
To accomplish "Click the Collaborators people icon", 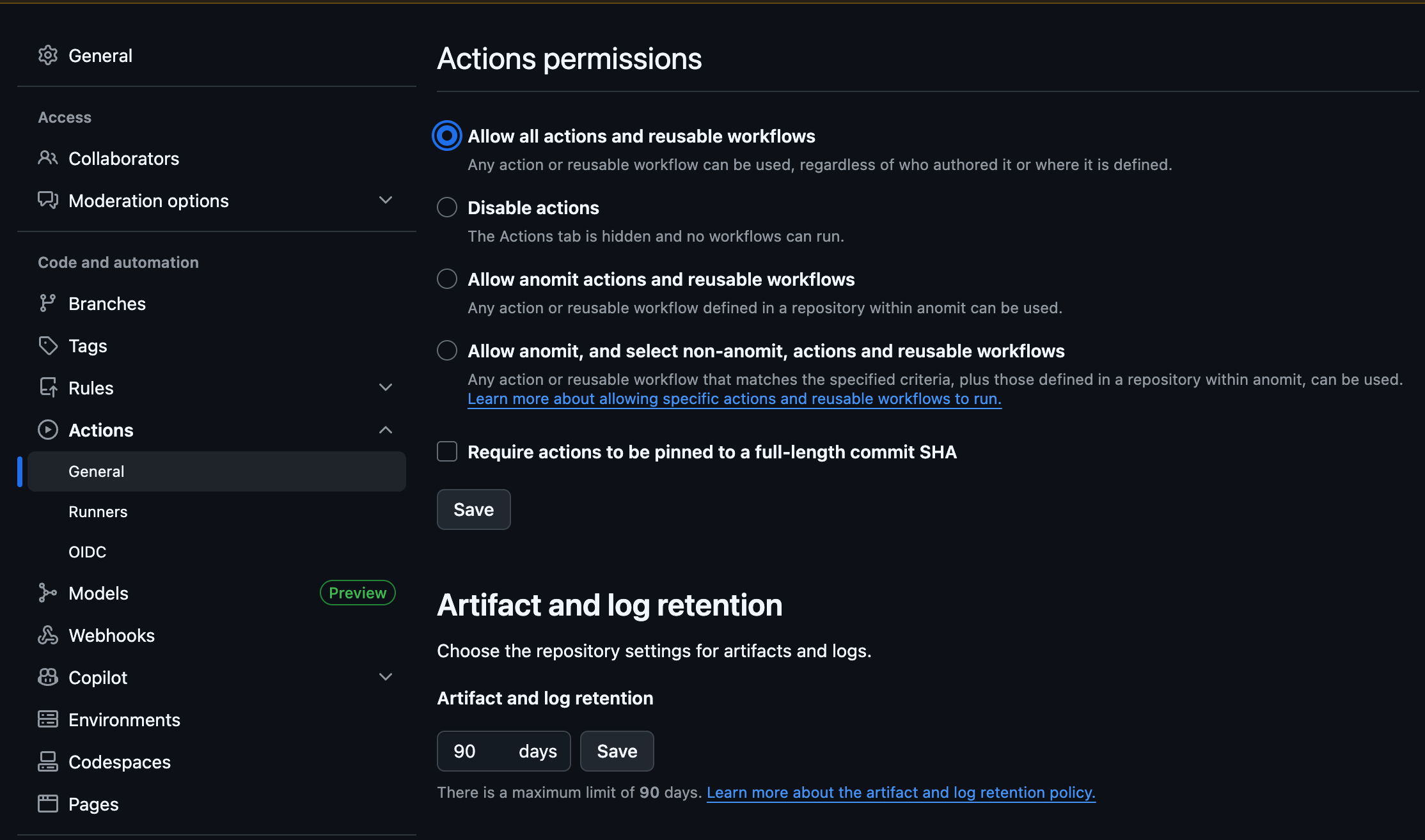I will [x=48, y=158].
